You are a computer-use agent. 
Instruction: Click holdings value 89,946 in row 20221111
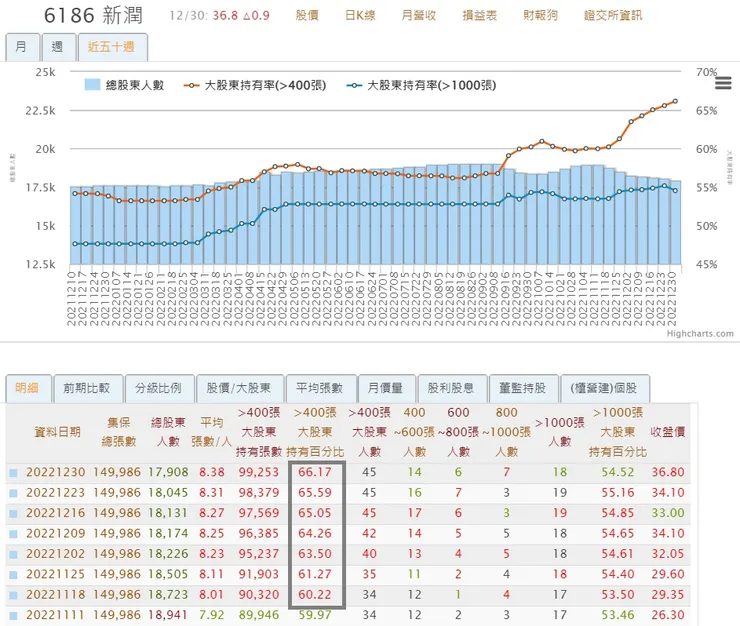[259, 615]
